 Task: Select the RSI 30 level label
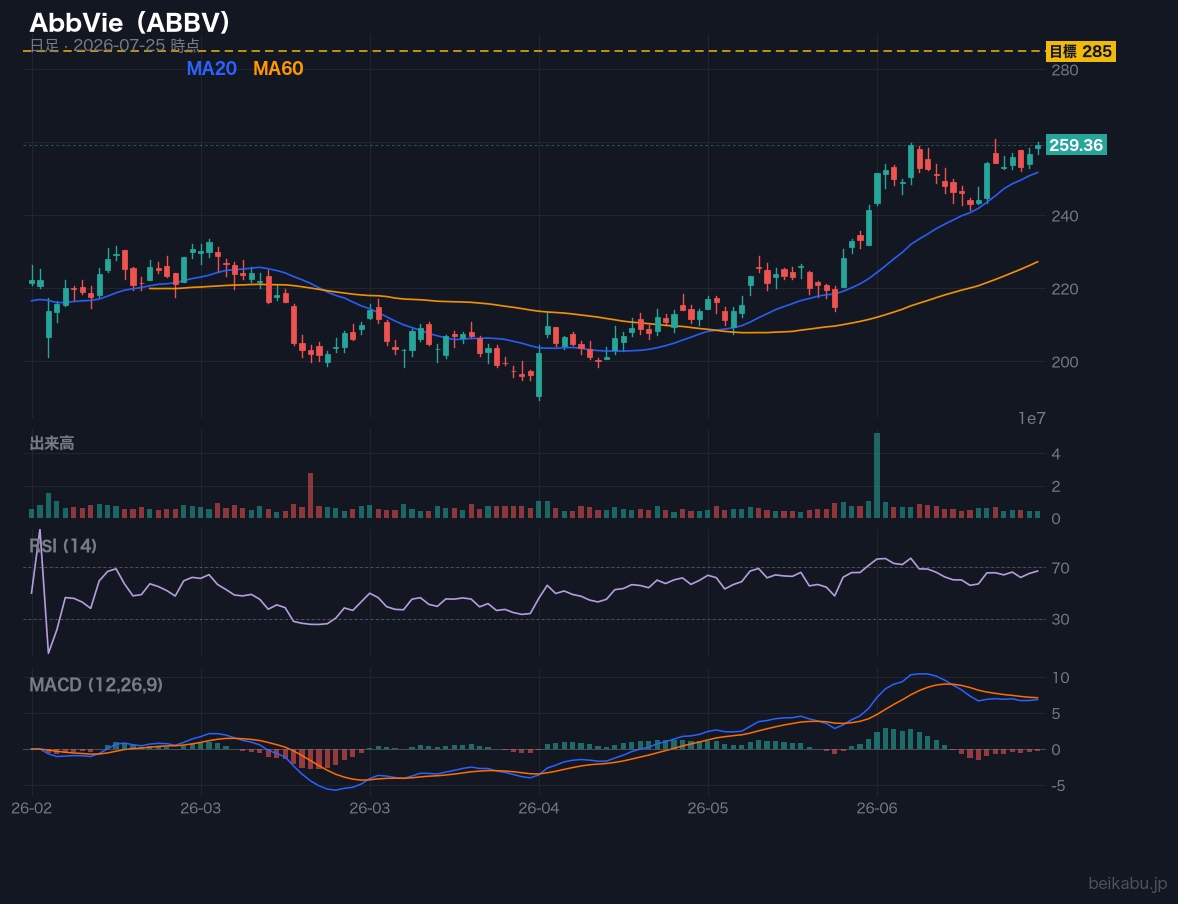tap(1060, 619)
